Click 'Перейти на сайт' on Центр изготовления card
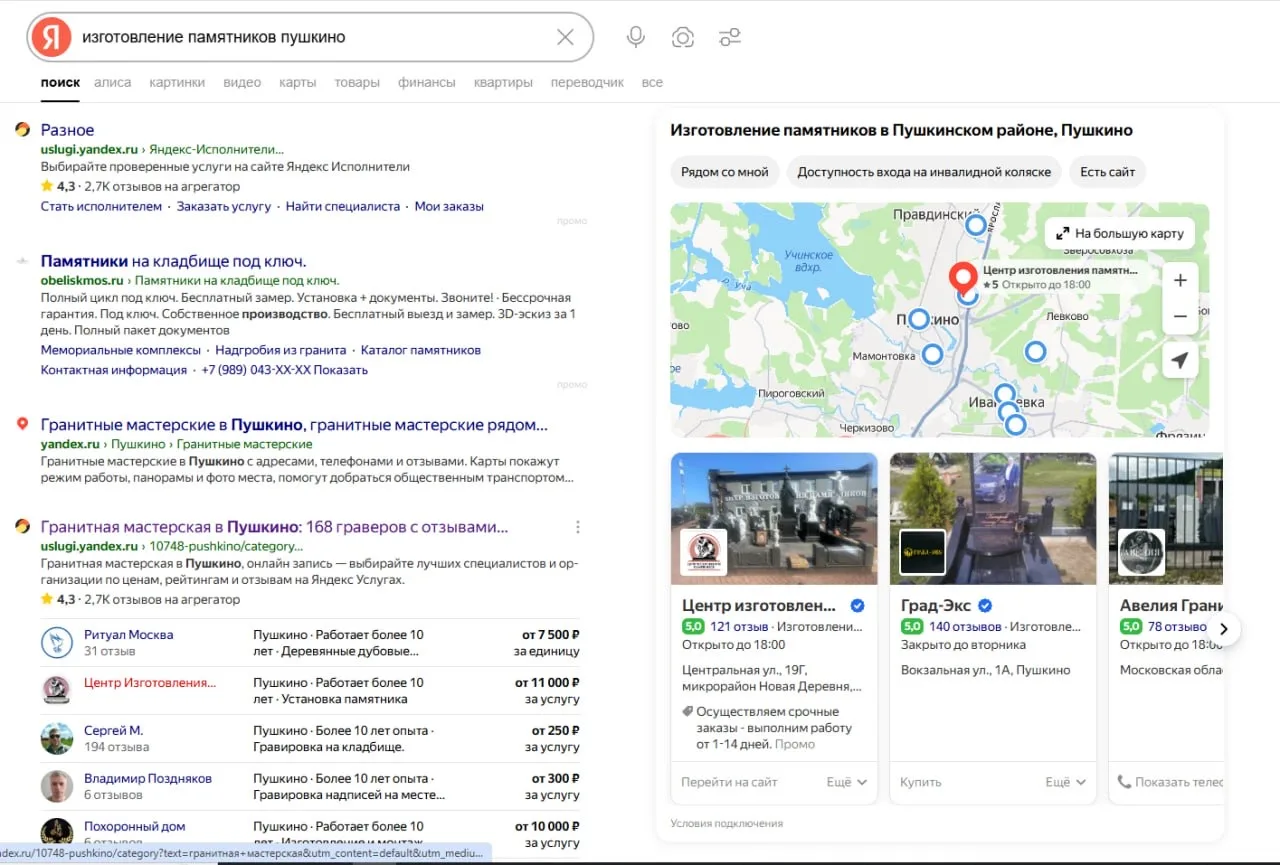 729,782
